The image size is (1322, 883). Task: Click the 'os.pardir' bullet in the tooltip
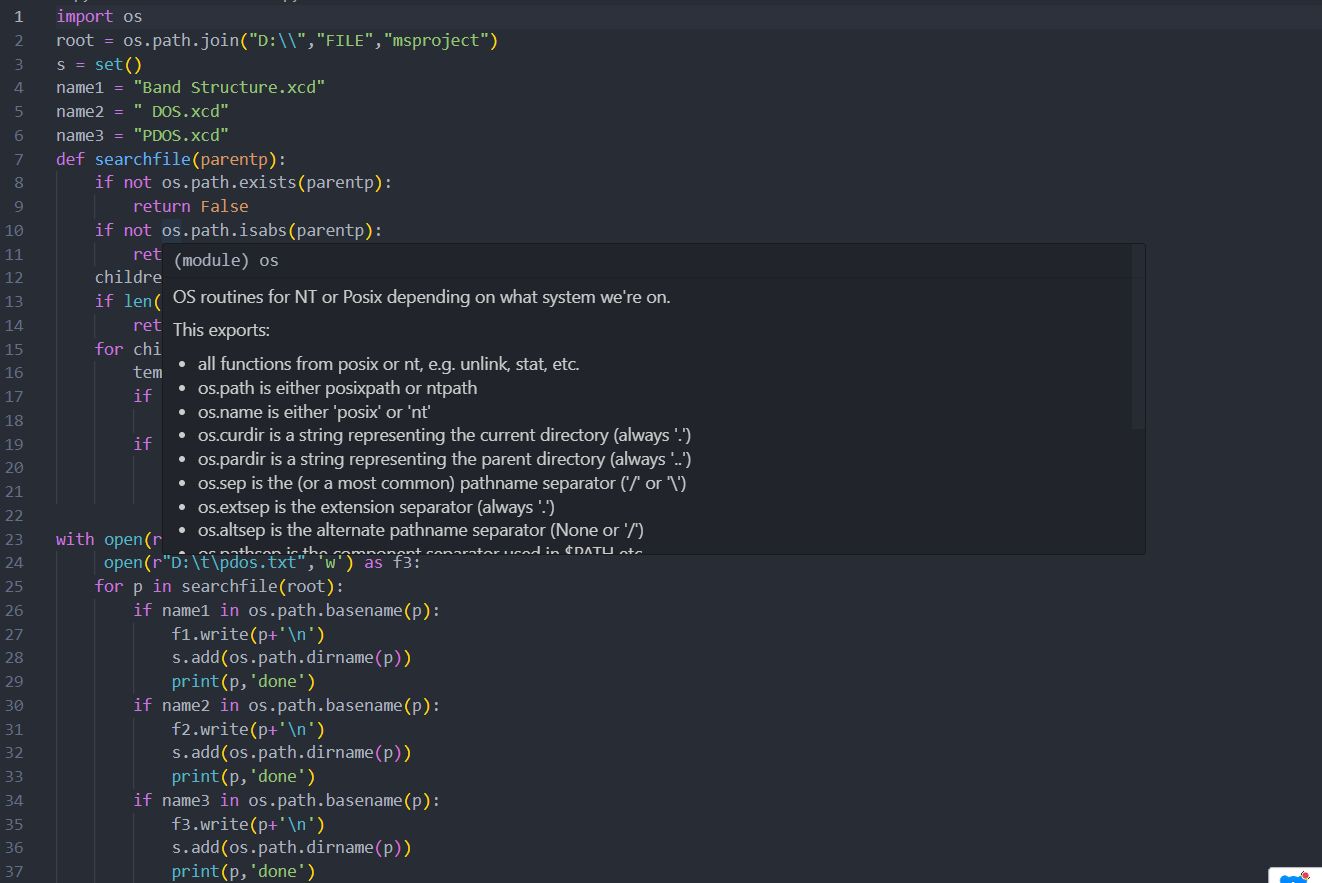pyautogui.click(x=445, y=459)
